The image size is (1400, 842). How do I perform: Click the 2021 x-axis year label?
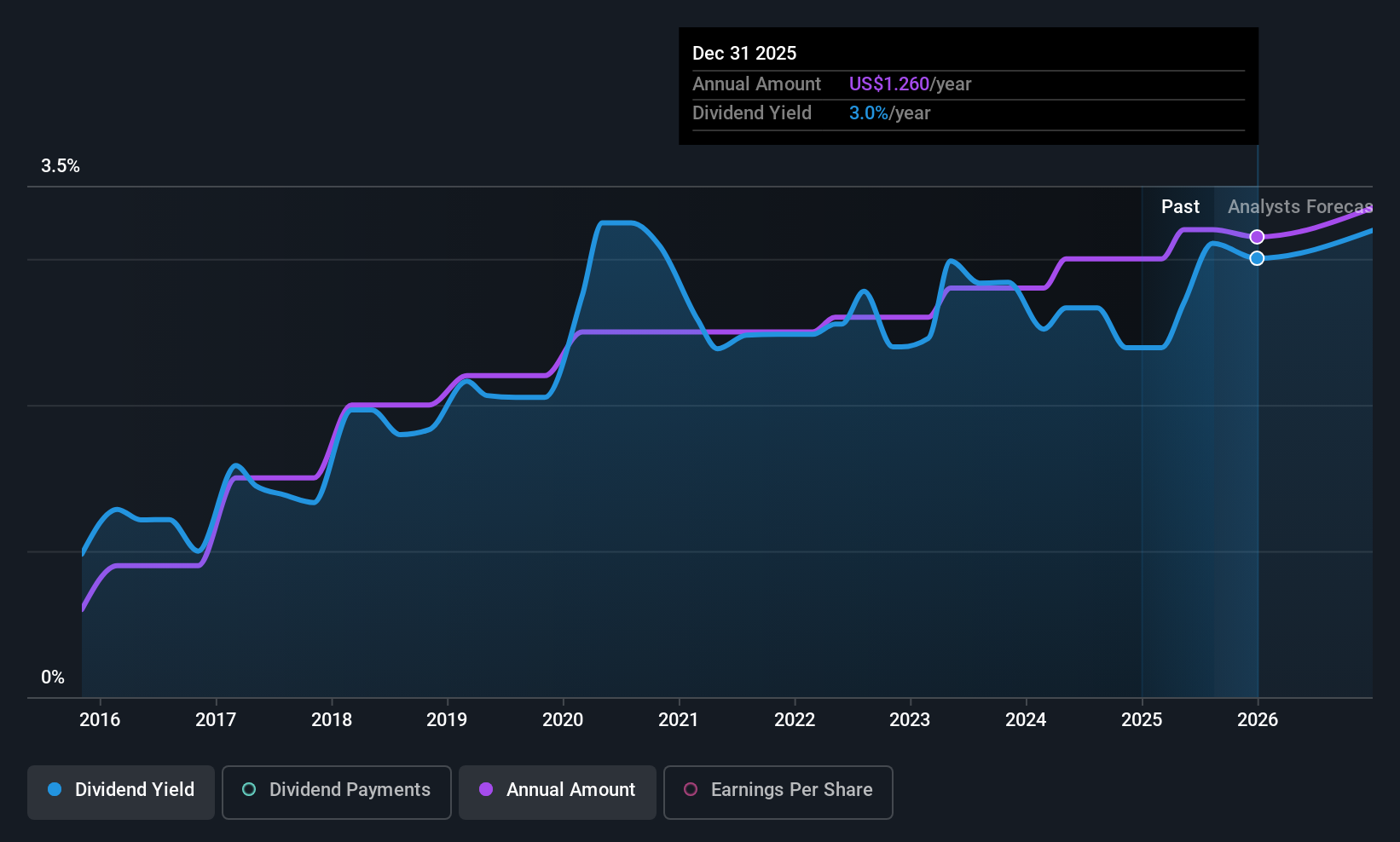click(x=679, y=719)
